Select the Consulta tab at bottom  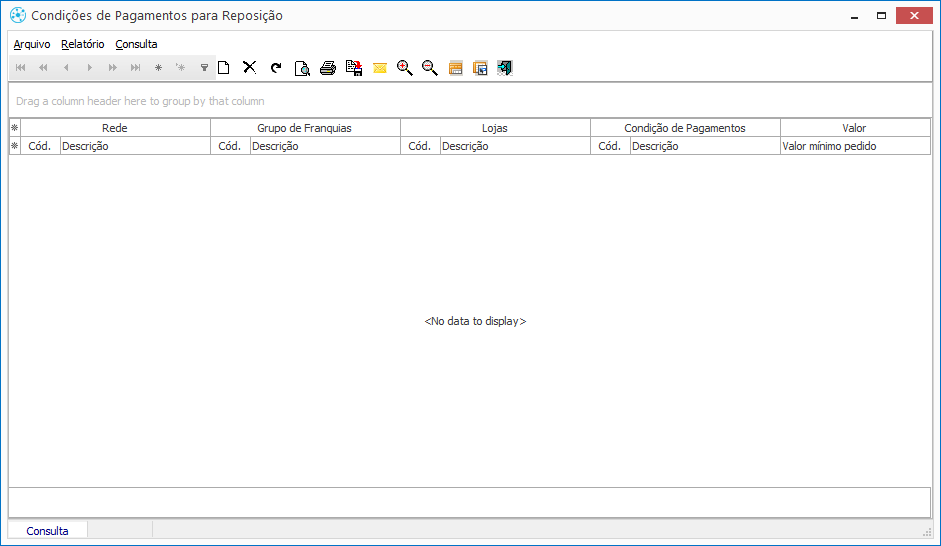pos(47,531)
